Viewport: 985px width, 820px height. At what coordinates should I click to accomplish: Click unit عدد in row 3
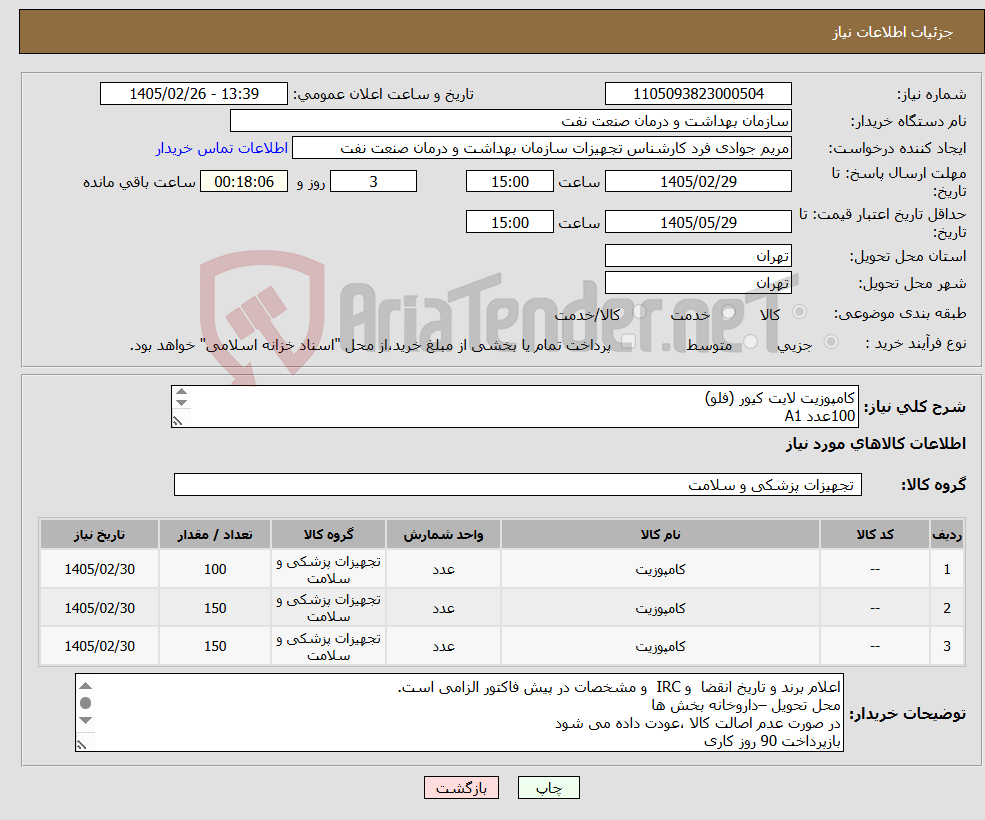click(x=443, y=646)
